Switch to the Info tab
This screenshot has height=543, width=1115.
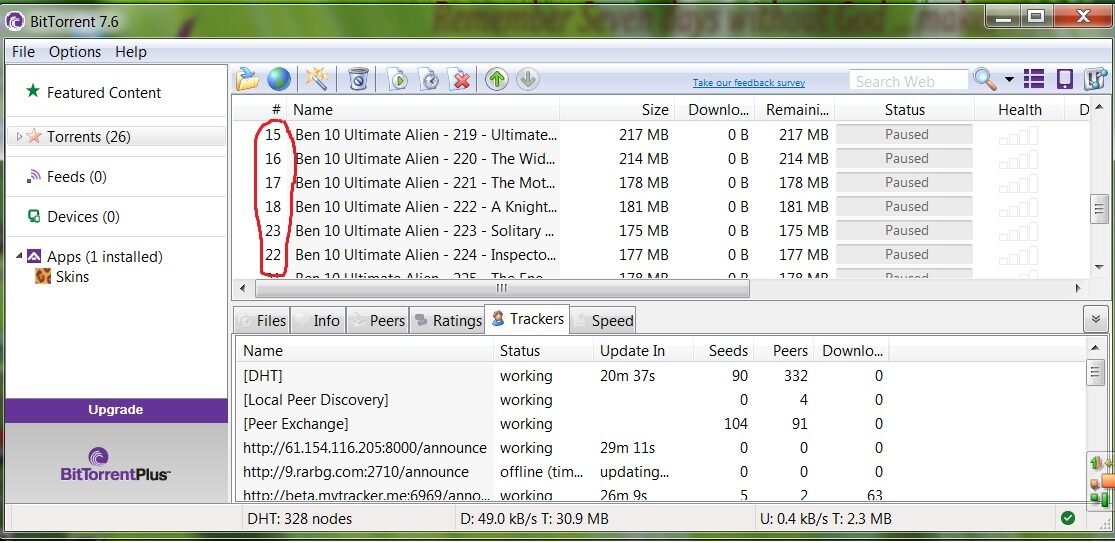pos(318,321)
